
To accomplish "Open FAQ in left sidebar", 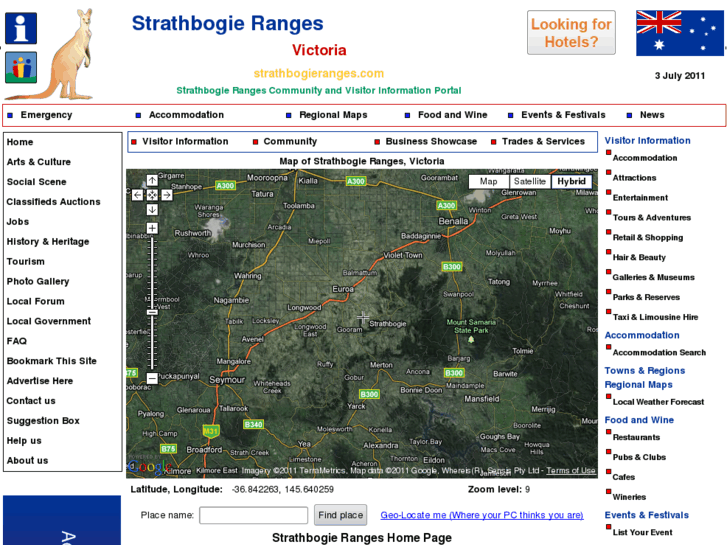I will click(17, 341).
